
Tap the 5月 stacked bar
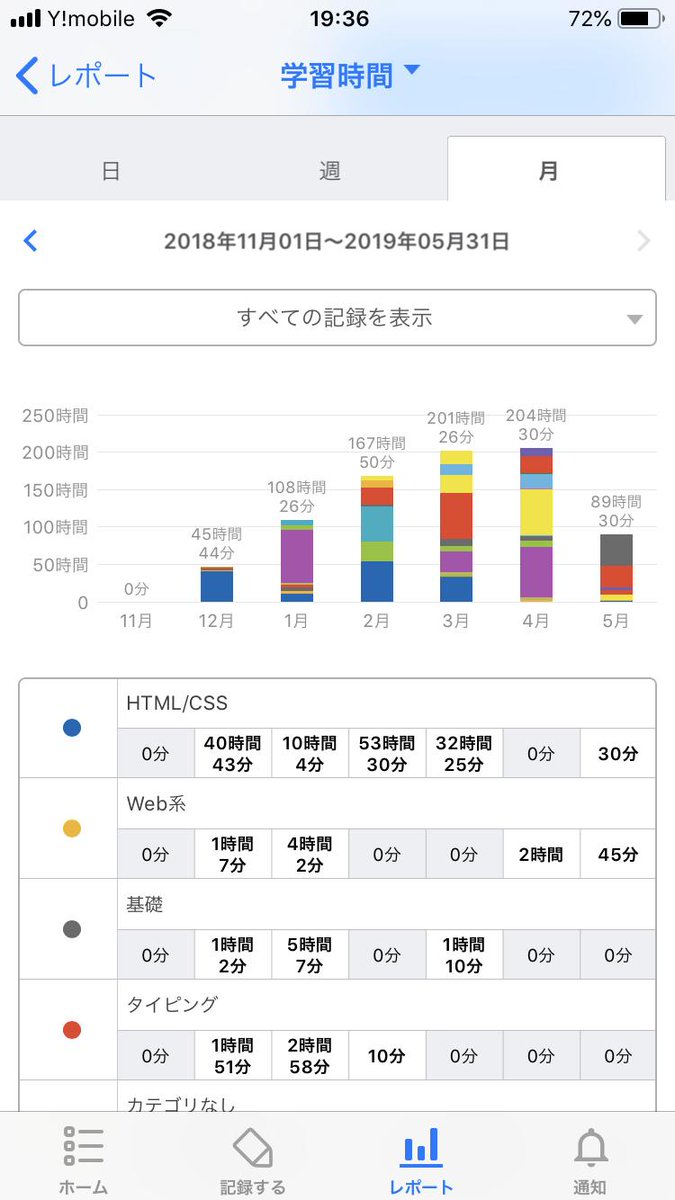tap(616, 568)
